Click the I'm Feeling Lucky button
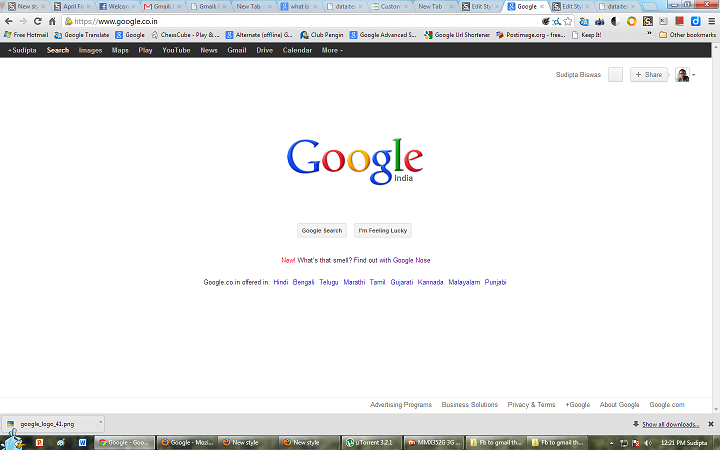The image size is (720, 450). [x=382, y=231]
